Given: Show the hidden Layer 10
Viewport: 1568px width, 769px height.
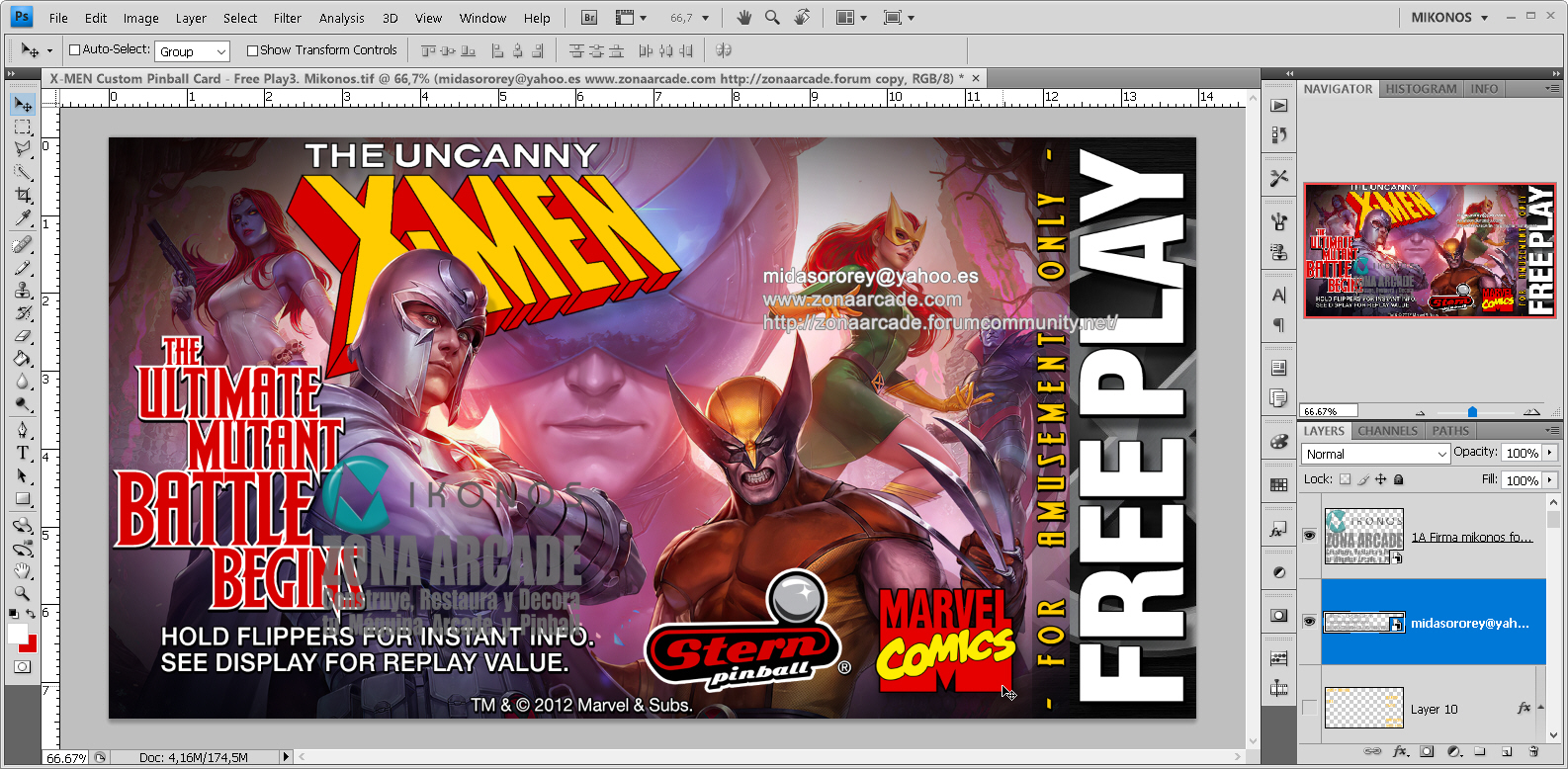Looking at the screenshot, I should tap(1309, 708).
